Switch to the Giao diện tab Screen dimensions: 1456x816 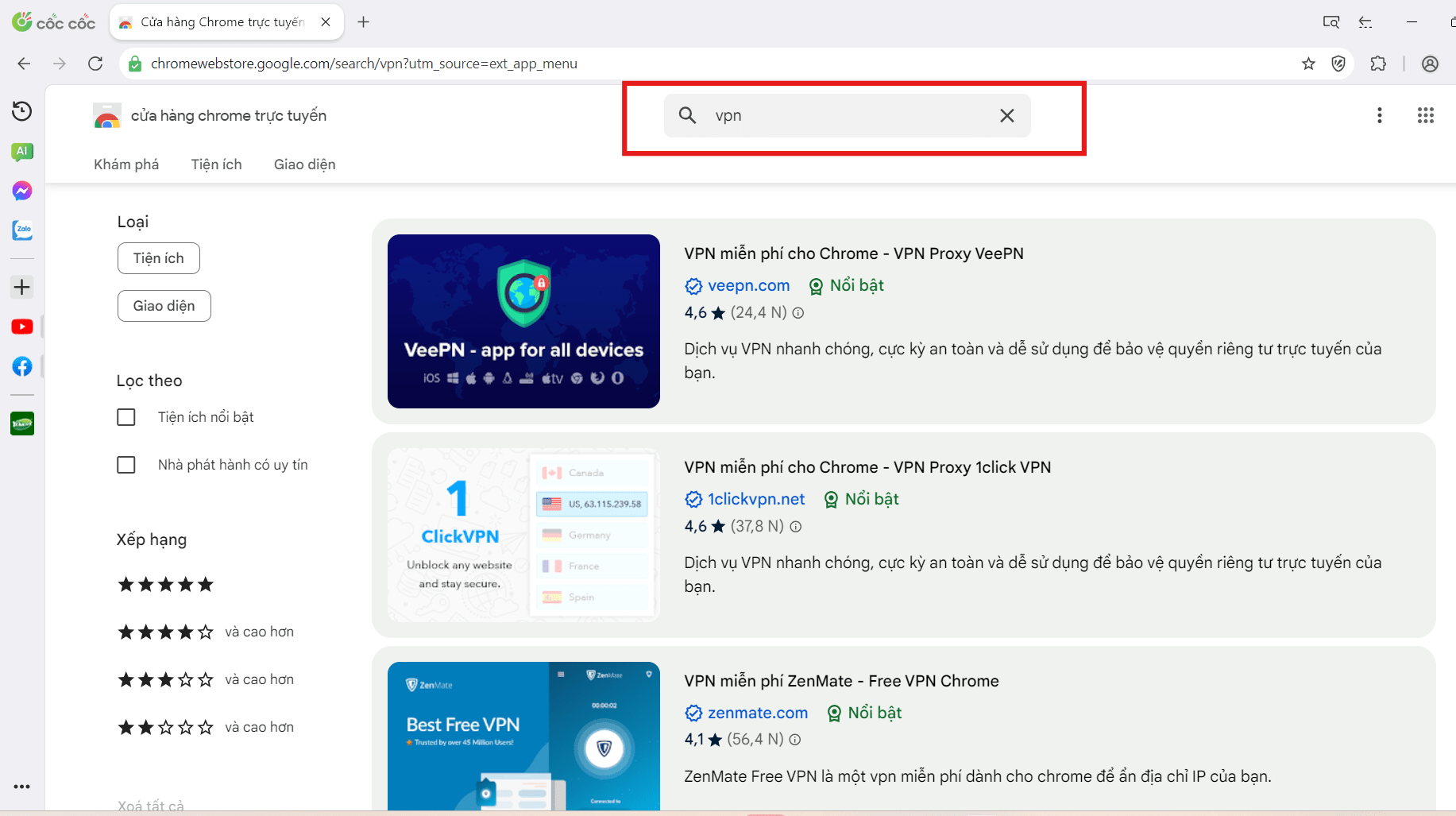coord(305,164)
